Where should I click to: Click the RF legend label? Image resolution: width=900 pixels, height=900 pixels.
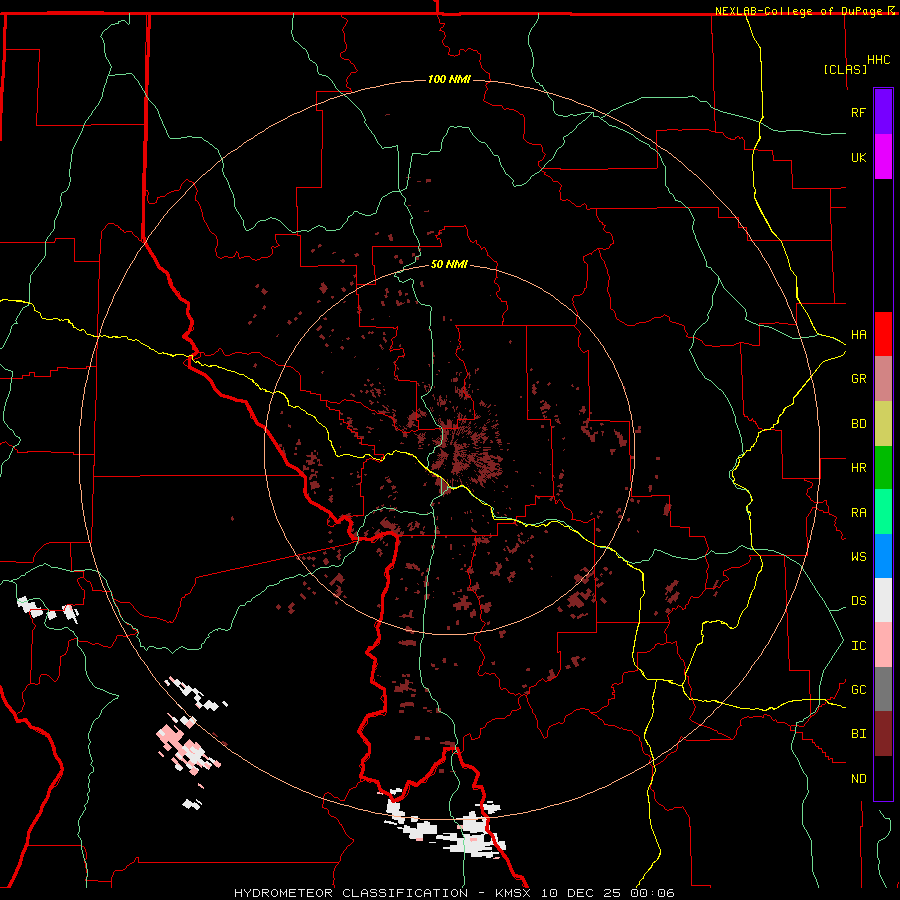858,112
